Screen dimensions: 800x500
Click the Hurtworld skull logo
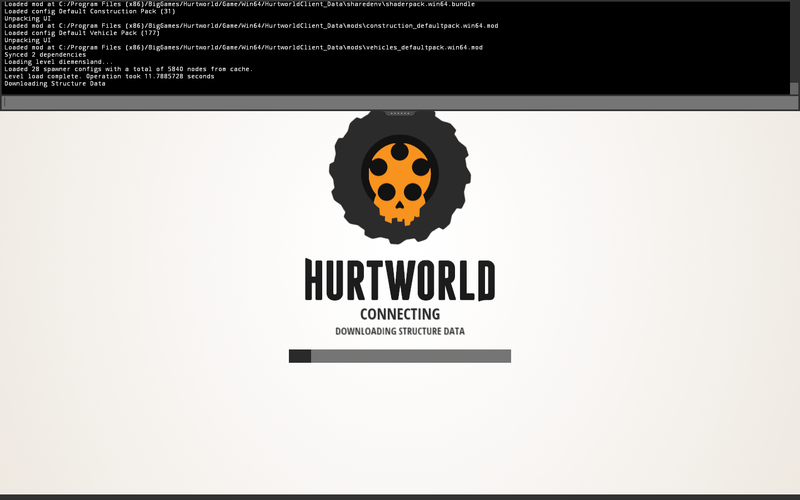pyautogui.click(x=400, y=177)
